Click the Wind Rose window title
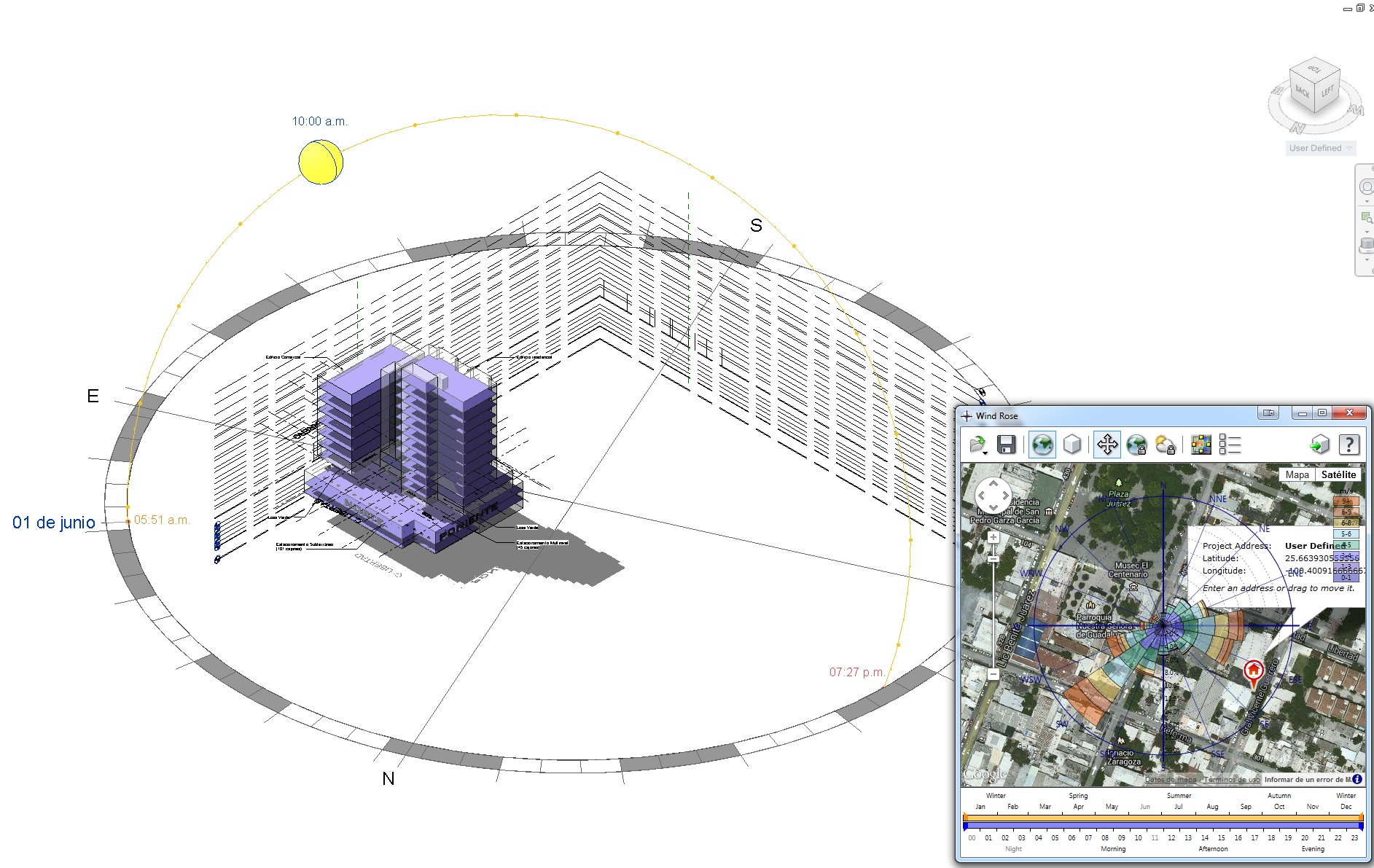The height and width of the screenshot is (868, 1374). (996, 416)
